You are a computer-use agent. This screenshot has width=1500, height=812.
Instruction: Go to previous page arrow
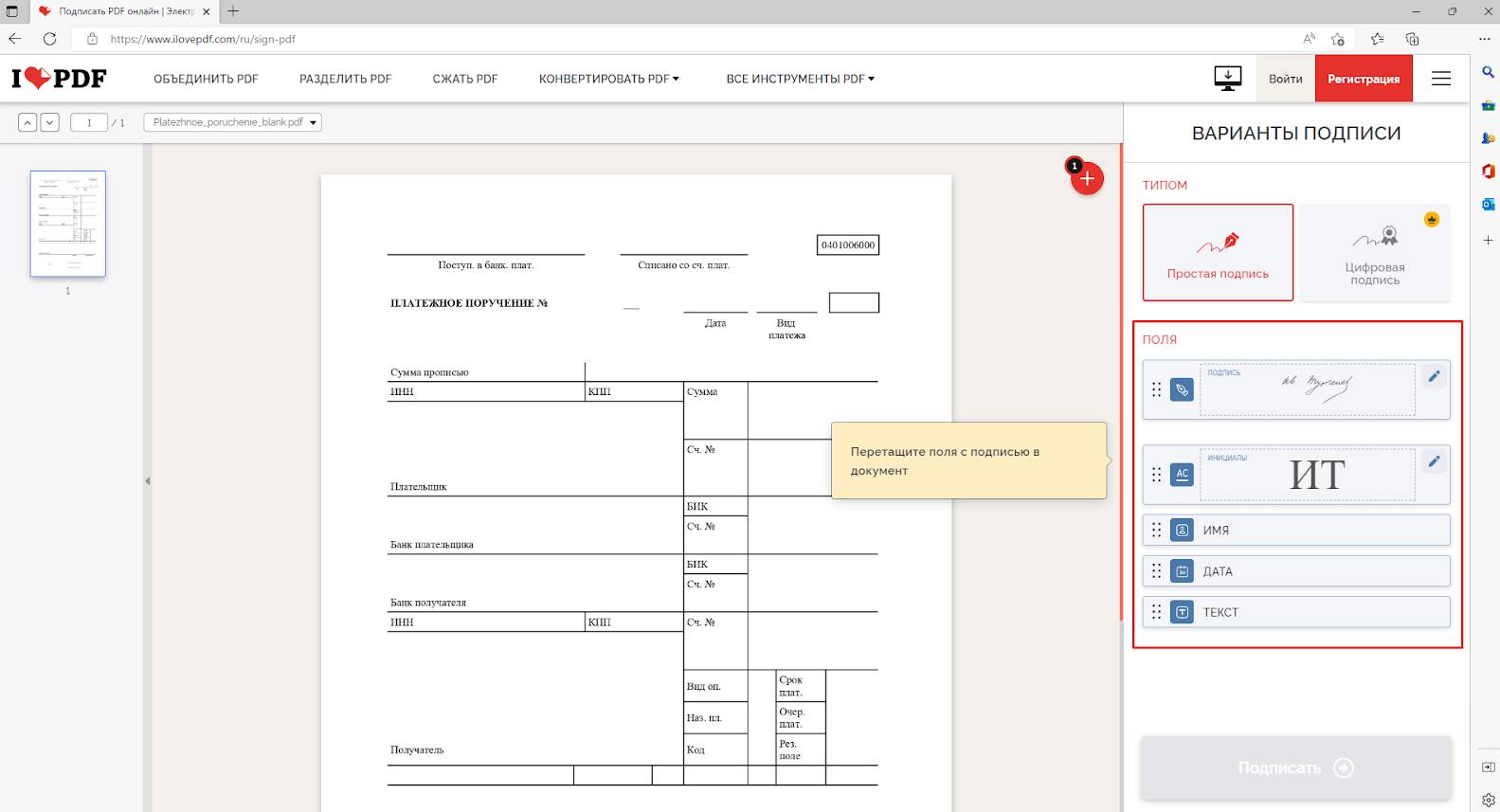27,122
